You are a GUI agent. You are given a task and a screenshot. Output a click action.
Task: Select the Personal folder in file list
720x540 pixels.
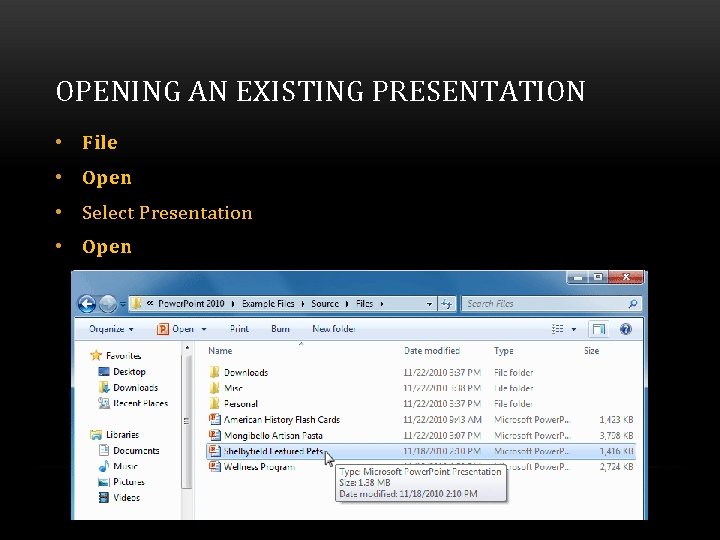pyautogui.click(x=241, y=404)
